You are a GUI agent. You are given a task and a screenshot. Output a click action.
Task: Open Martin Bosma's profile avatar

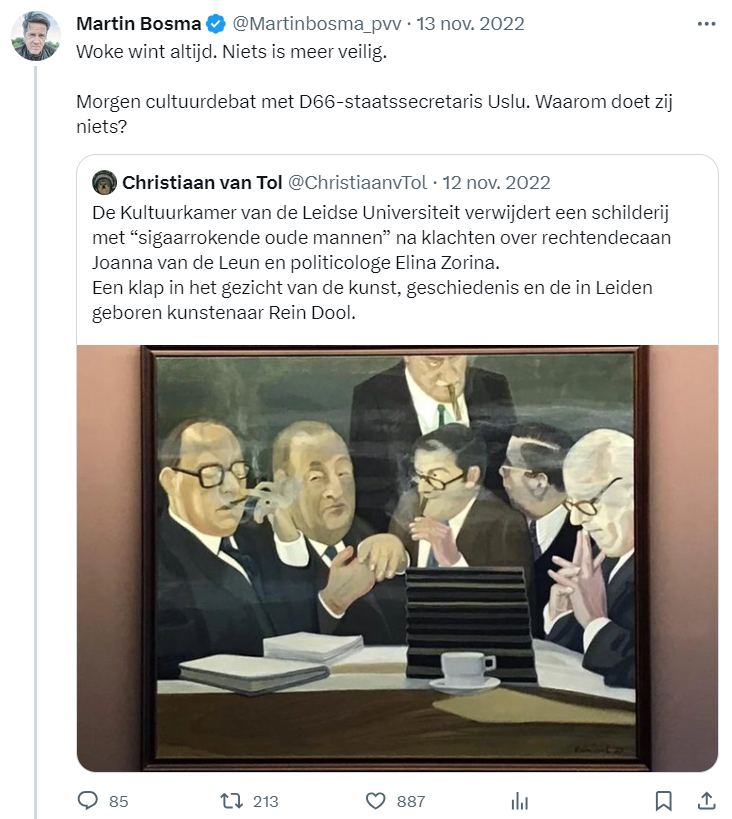(x=36, y=36)
